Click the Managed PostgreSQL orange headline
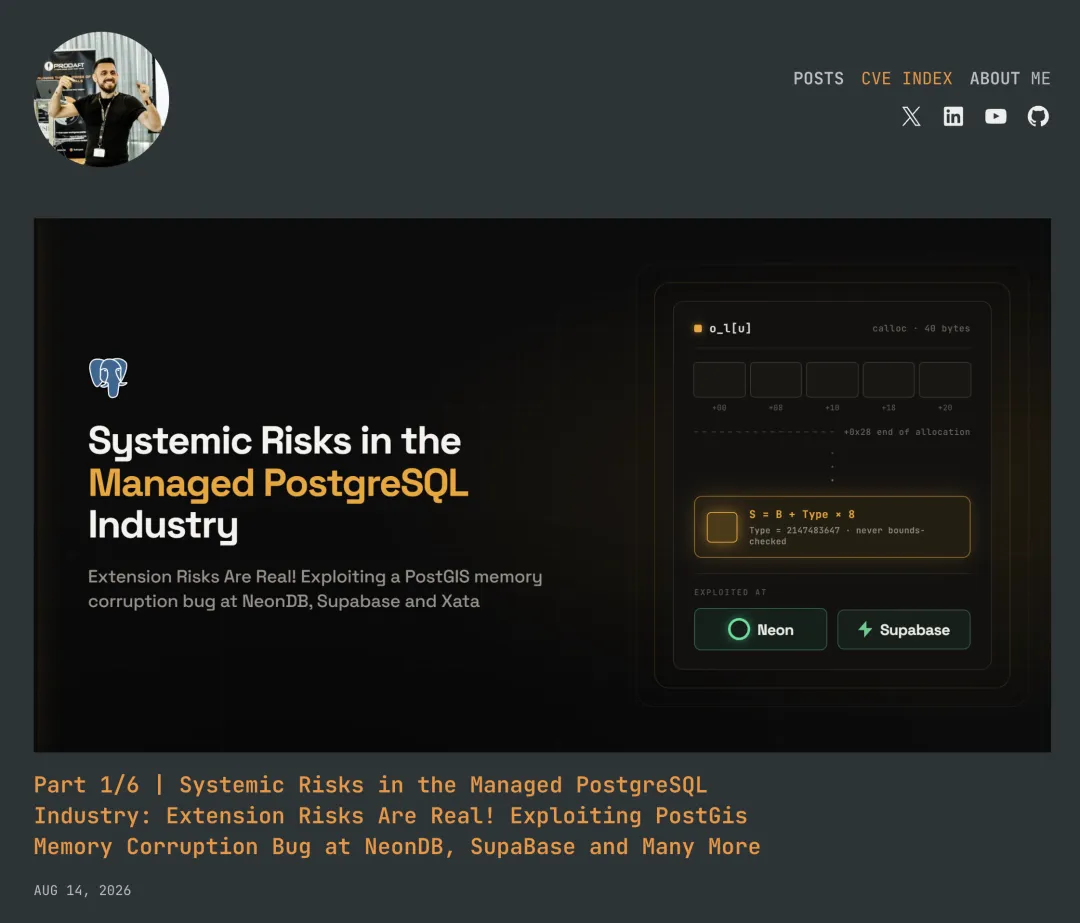The image size is (1080, 923). coord(278,483)
